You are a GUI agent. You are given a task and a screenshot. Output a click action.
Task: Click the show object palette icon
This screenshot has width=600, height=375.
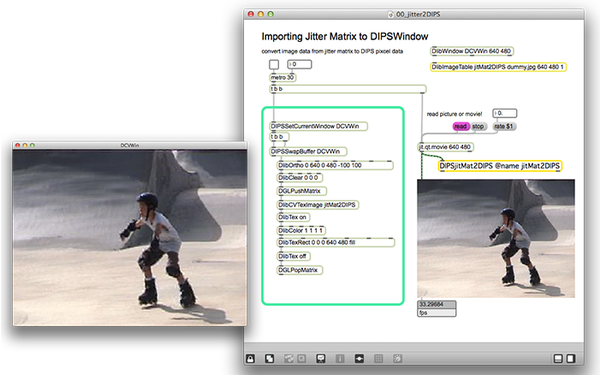[359, 359]
